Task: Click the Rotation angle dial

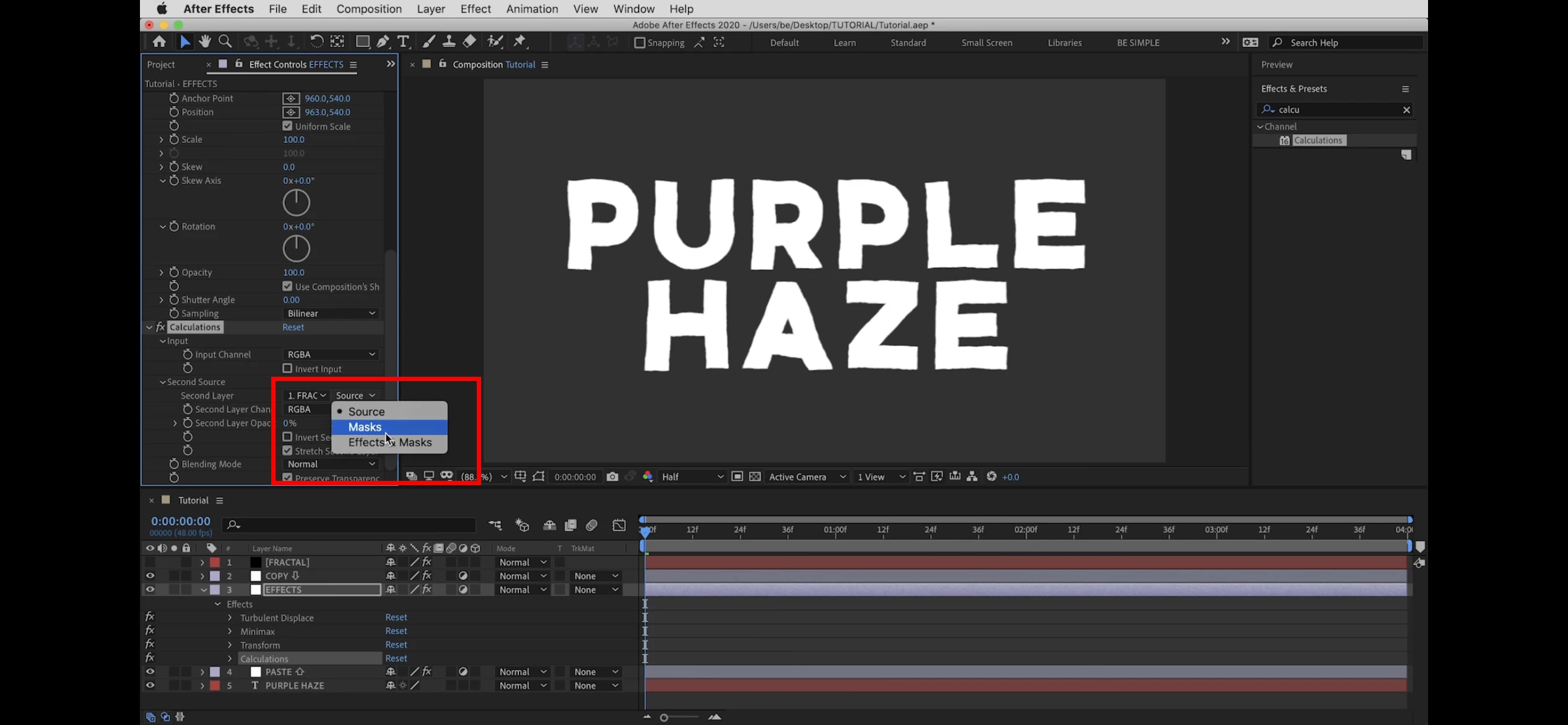Action: click(296, 248)
